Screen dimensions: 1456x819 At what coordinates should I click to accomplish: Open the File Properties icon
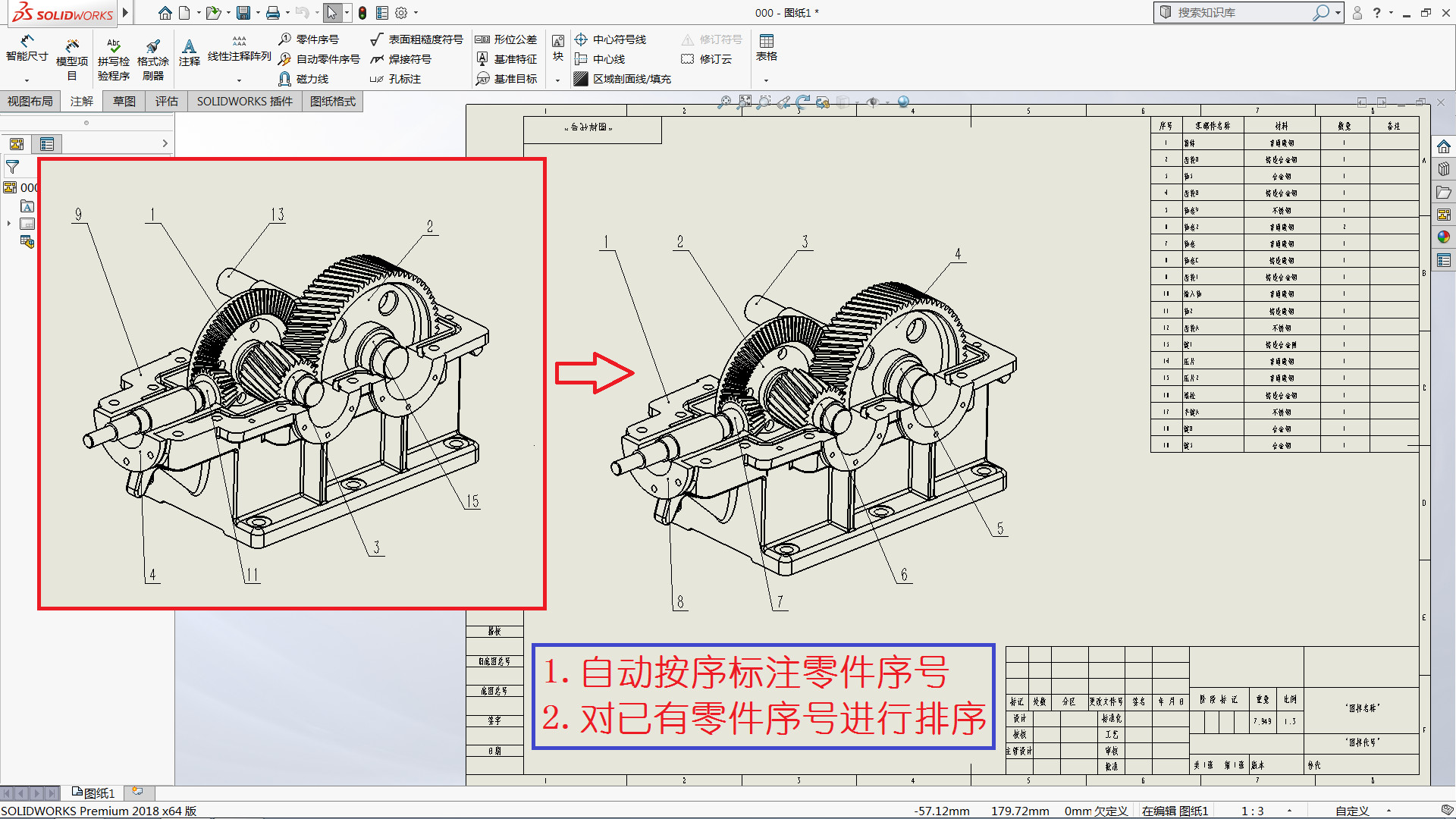[382, 13]
